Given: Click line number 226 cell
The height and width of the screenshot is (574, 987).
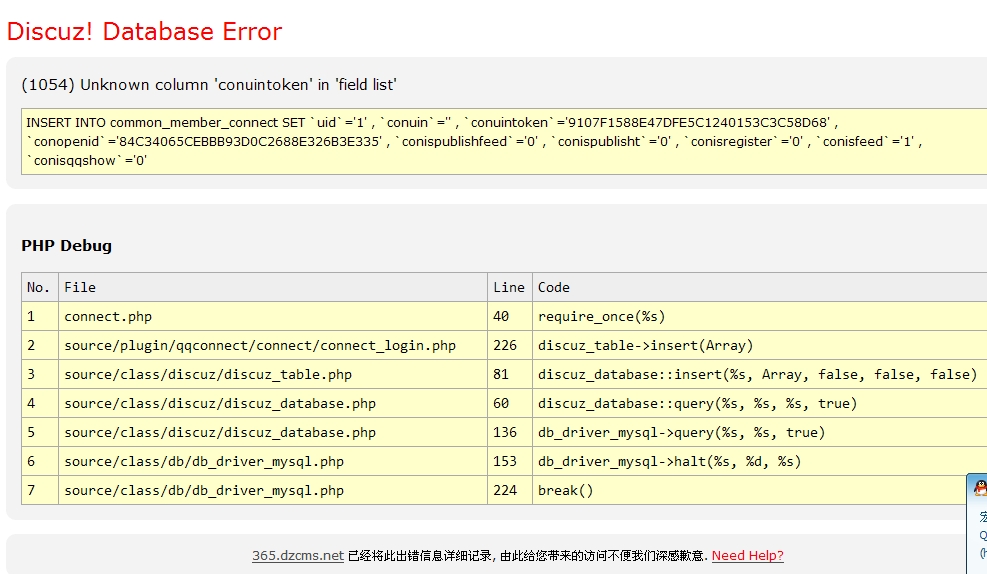Looking at the screenshot, I should 509,346.
